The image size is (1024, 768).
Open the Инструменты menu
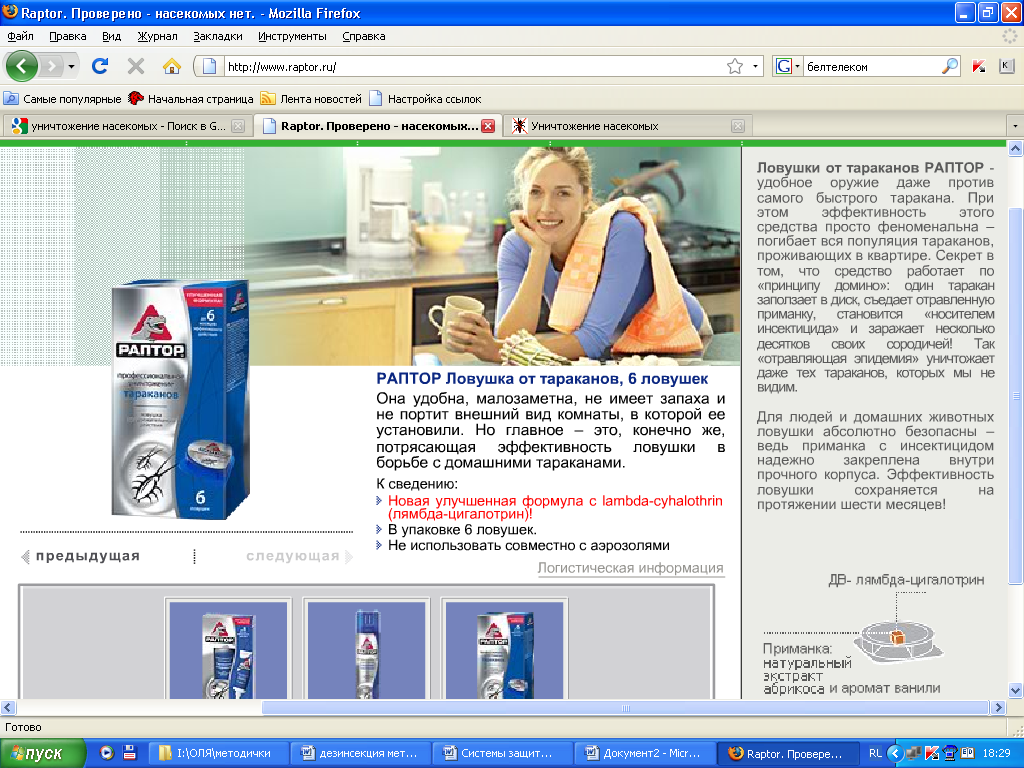[x=292, y=37]
